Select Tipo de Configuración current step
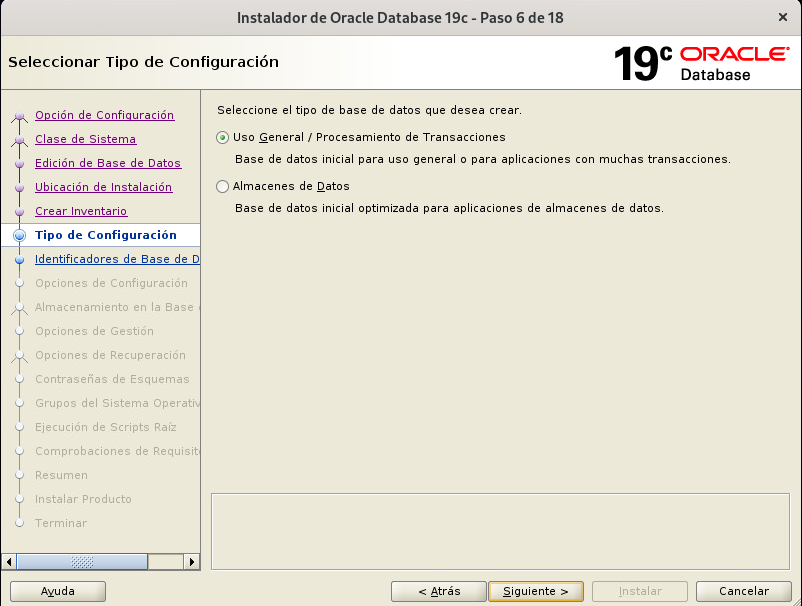 105,235
